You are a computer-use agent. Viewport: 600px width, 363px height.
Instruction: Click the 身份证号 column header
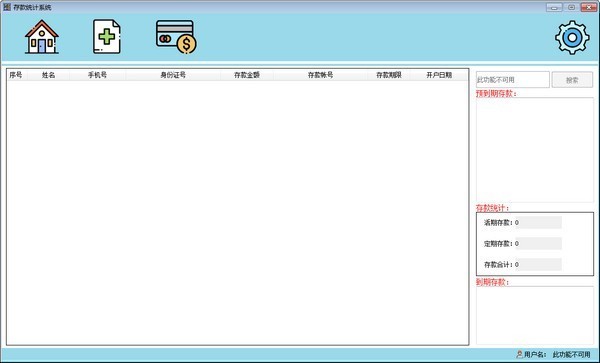173,75
